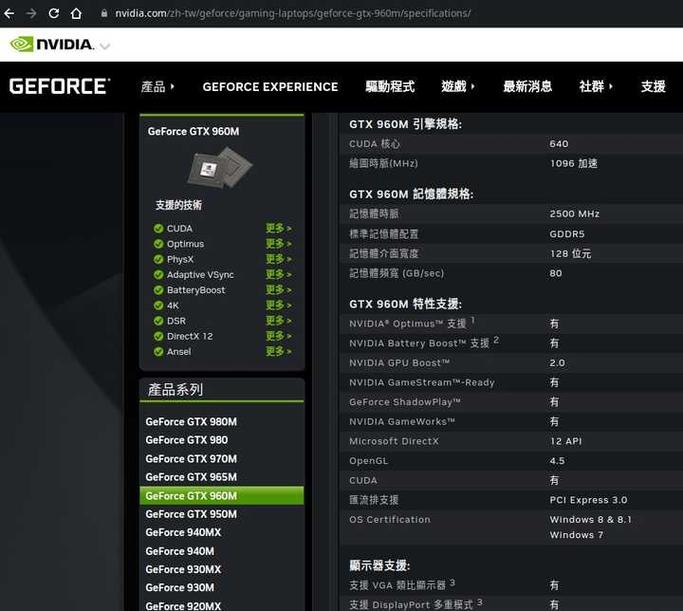Click the green check icon beside Optimus
683x611 pixels.
click(159, 244)
